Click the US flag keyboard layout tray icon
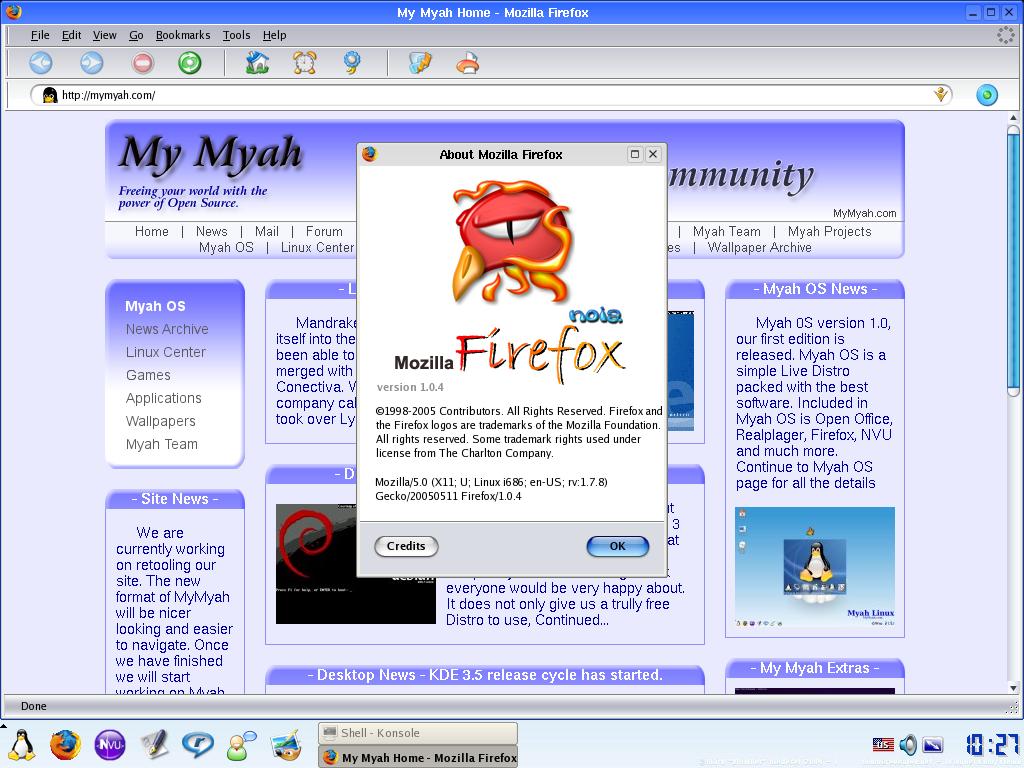 [x=883, y=744]
